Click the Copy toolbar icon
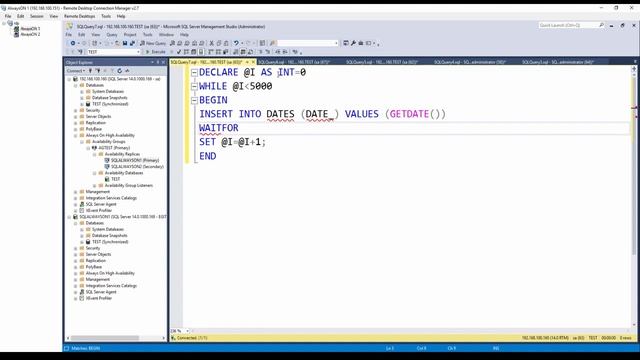 point(219,43)
